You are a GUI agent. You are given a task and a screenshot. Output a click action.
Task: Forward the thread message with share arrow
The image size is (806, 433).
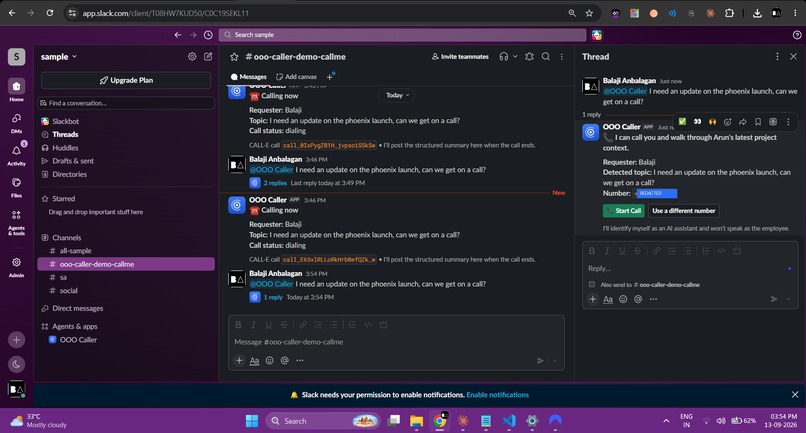pyautogui.click(x=743, y=122)
